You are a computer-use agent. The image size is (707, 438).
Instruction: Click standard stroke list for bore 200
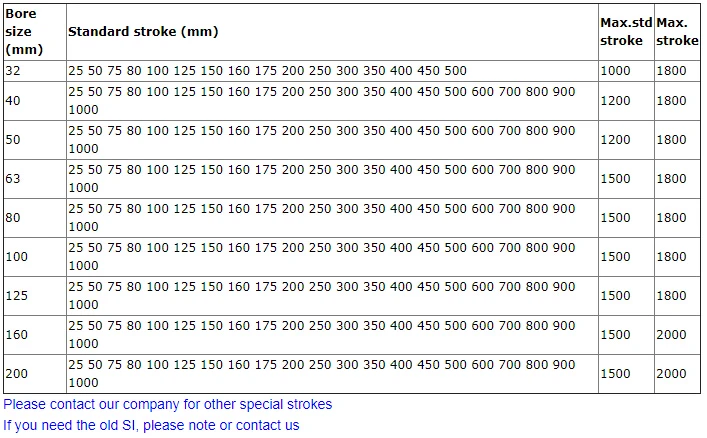click(332, 374)
